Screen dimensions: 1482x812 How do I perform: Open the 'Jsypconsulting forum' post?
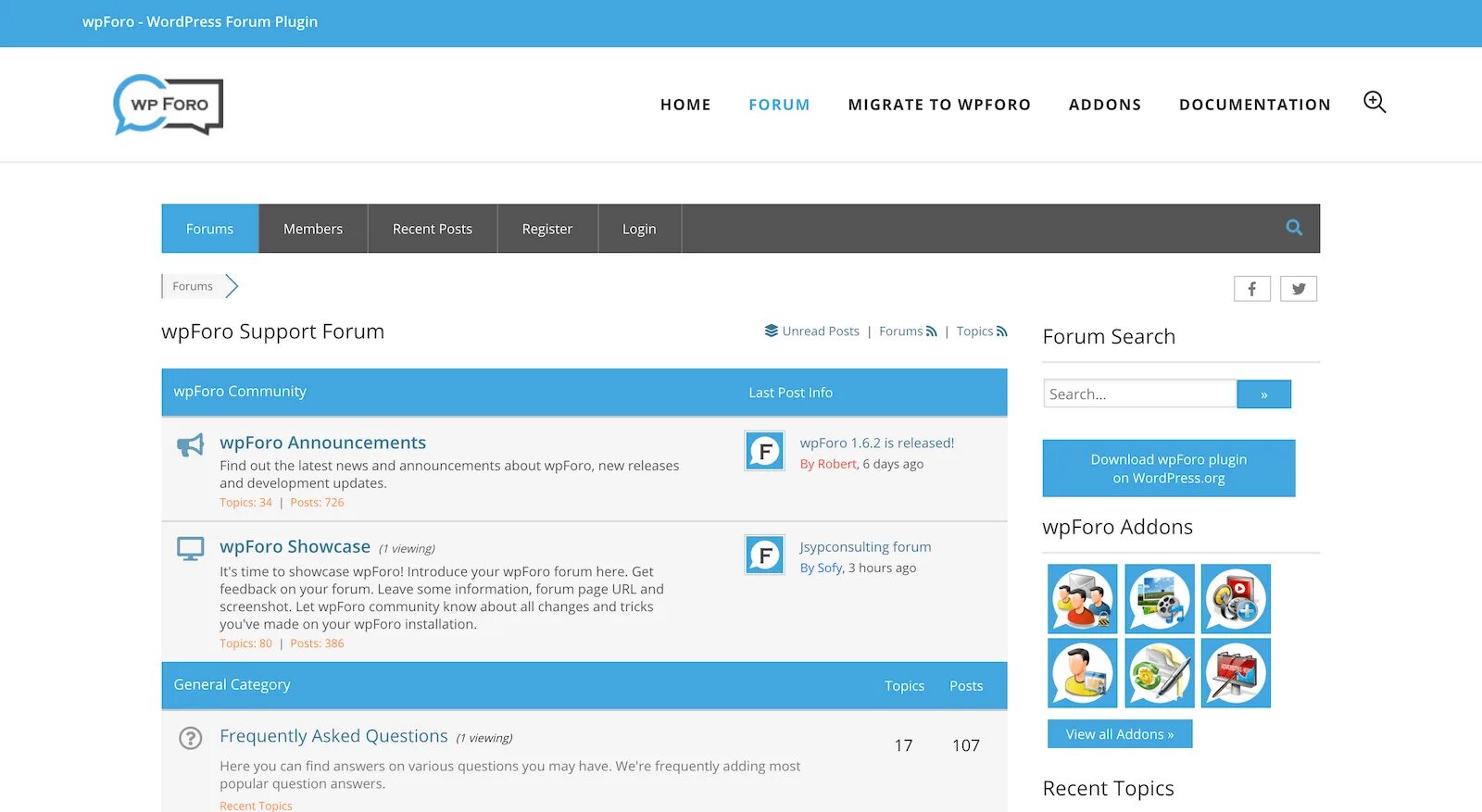point(866,546)
